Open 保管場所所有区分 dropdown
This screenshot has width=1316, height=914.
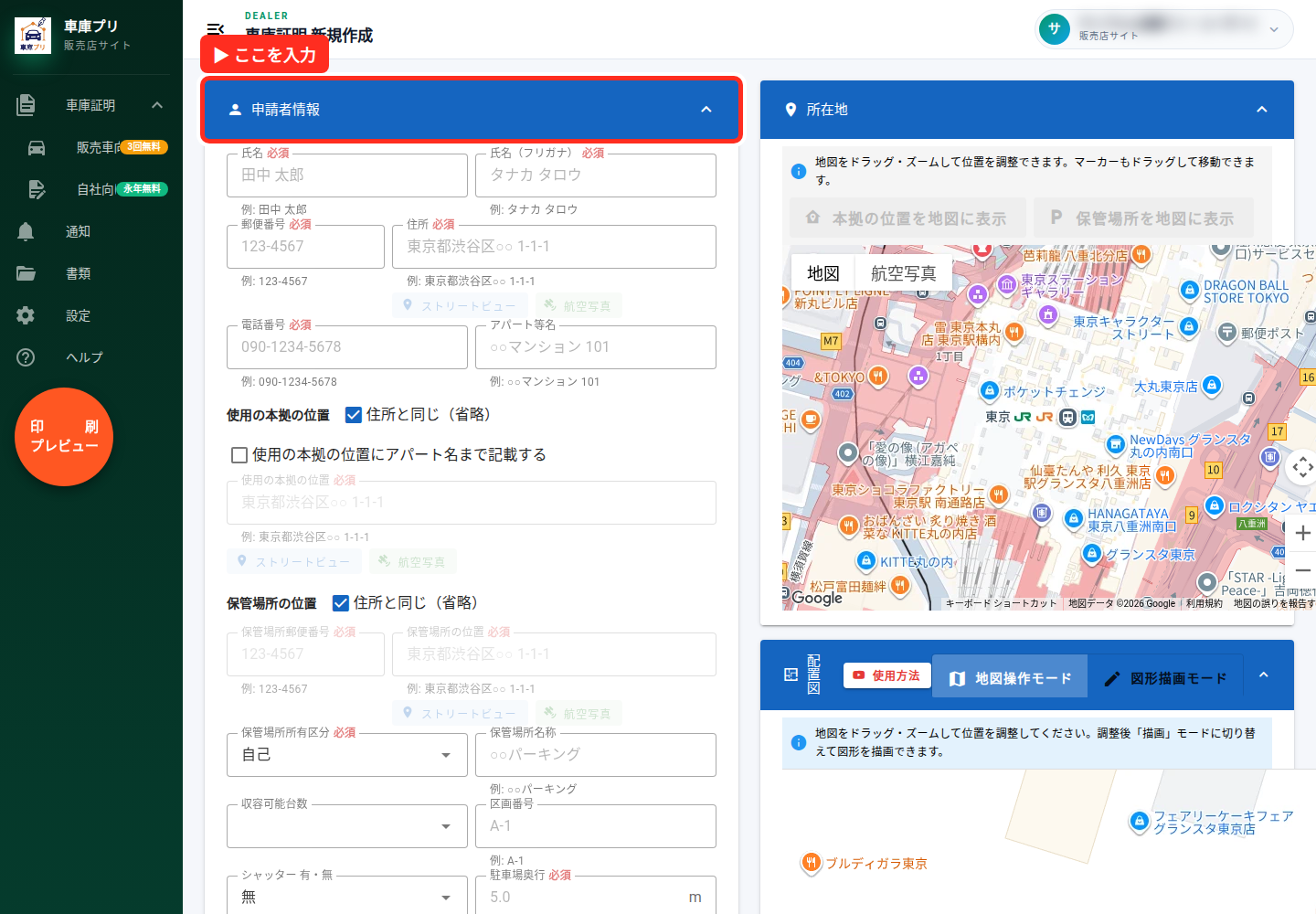(347, 755)
